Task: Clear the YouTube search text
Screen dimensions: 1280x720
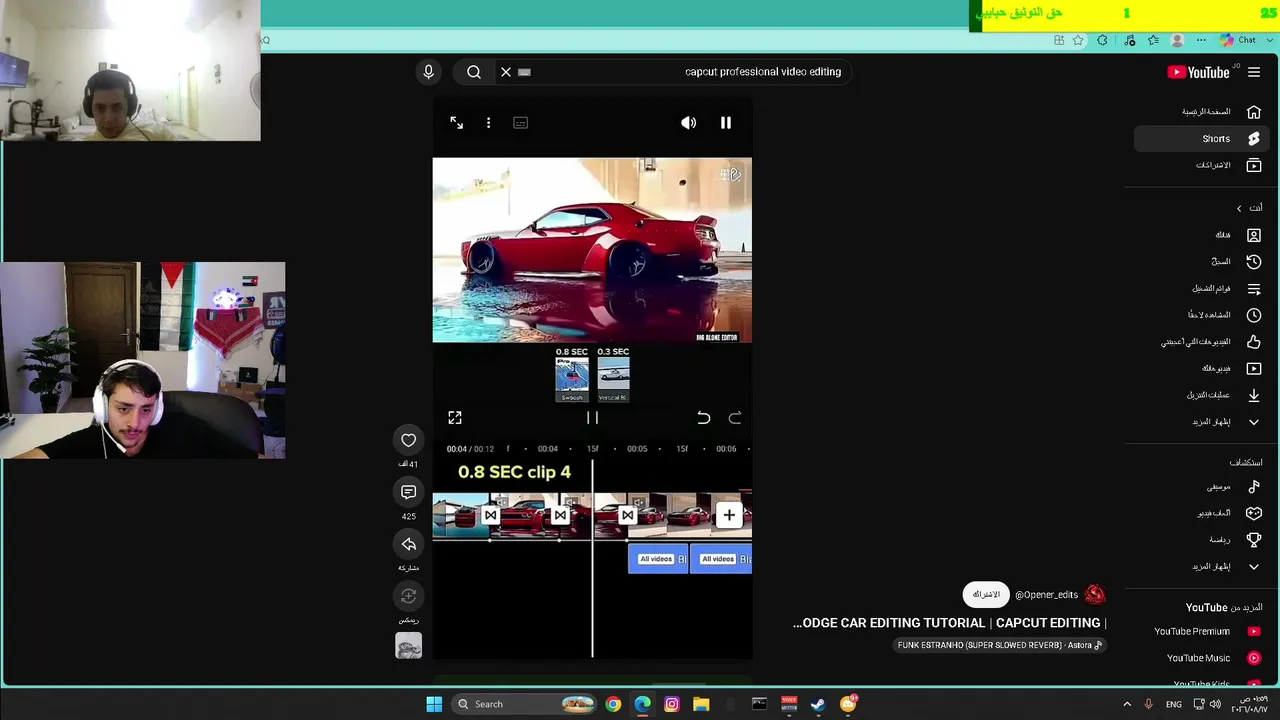Action: [x=506, y=72]
